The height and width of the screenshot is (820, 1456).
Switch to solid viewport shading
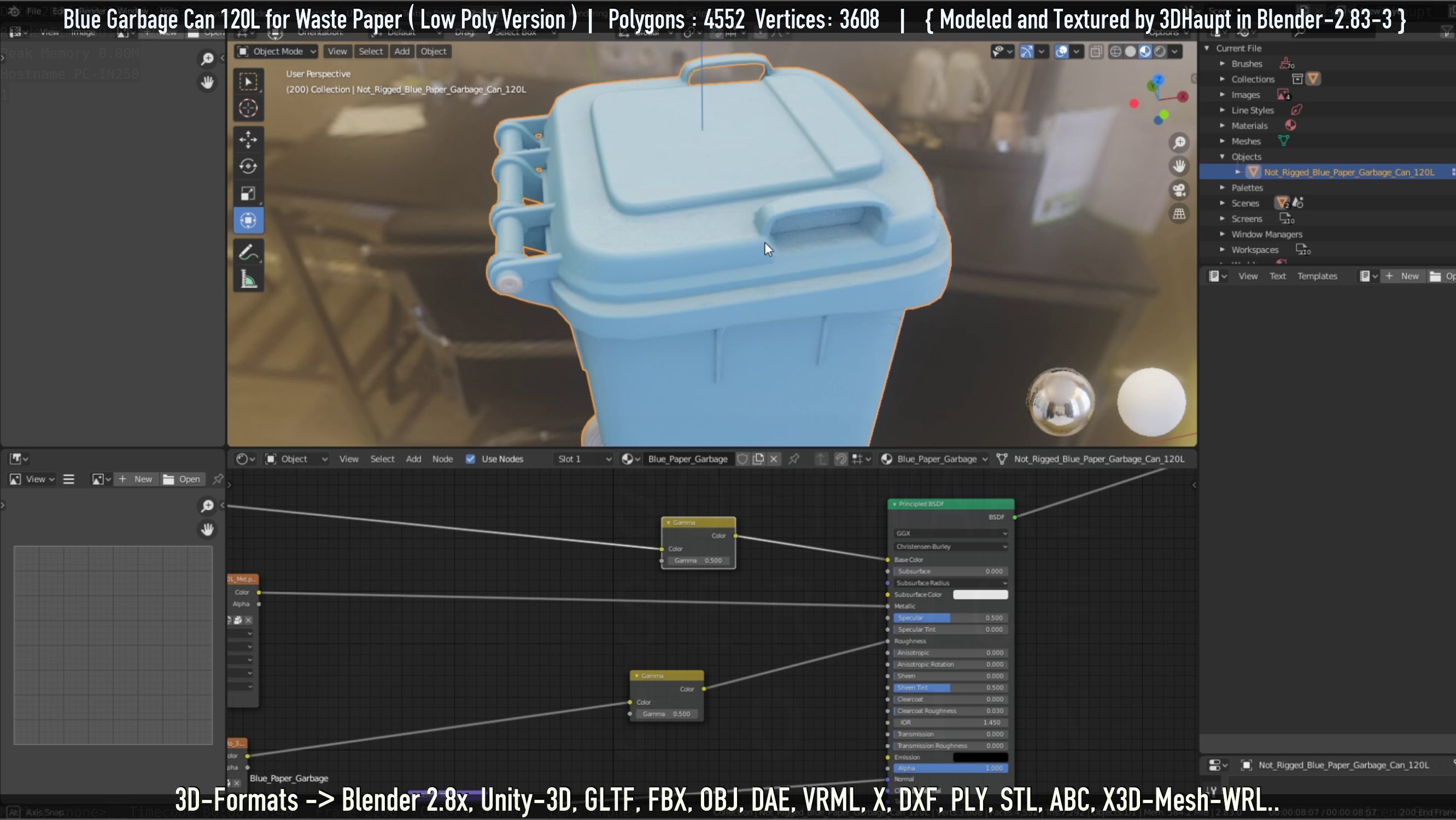pyautogui.click(x=1130, y=51)
